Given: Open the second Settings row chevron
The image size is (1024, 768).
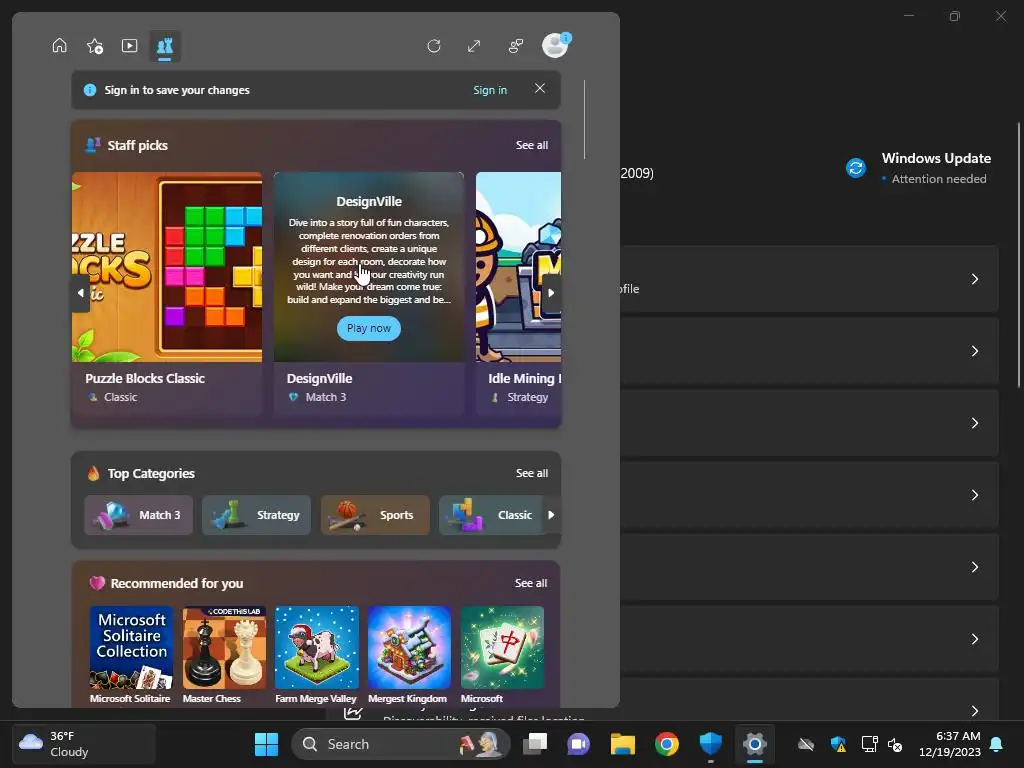Looking at the screenshot, I should pos(974,351).
